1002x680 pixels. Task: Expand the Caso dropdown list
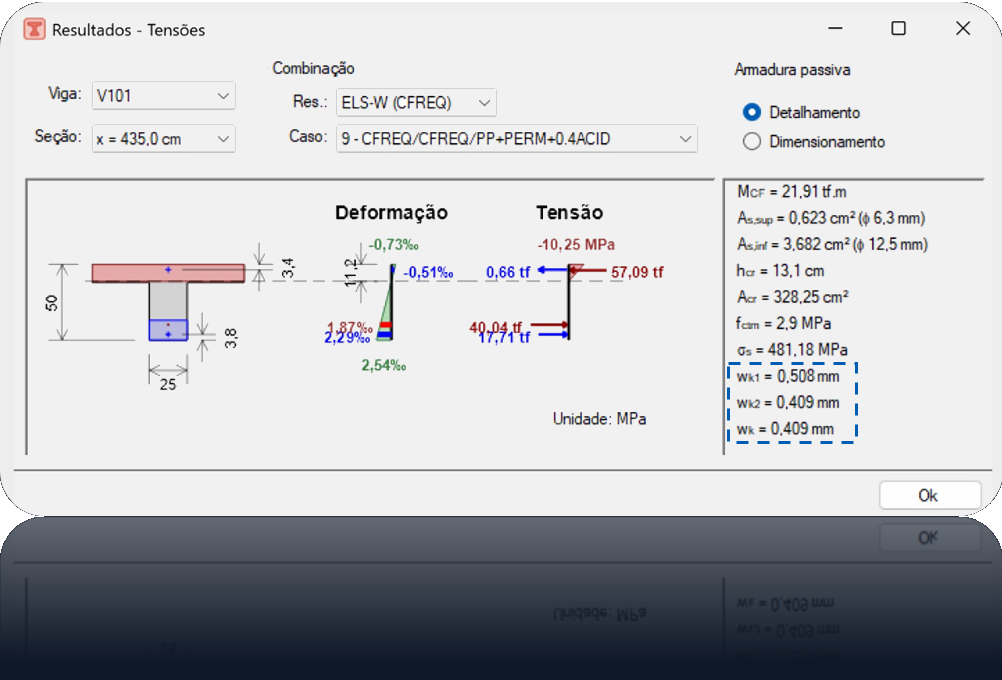[x=516, y=139]
